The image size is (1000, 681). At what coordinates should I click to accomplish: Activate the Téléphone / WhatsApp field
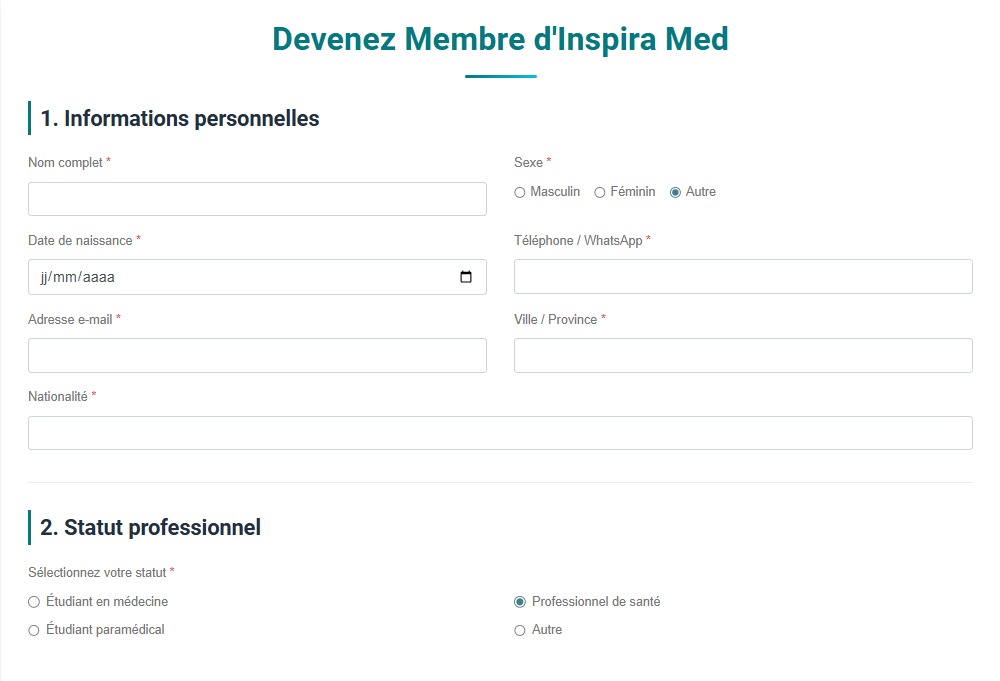click(740, 276)
